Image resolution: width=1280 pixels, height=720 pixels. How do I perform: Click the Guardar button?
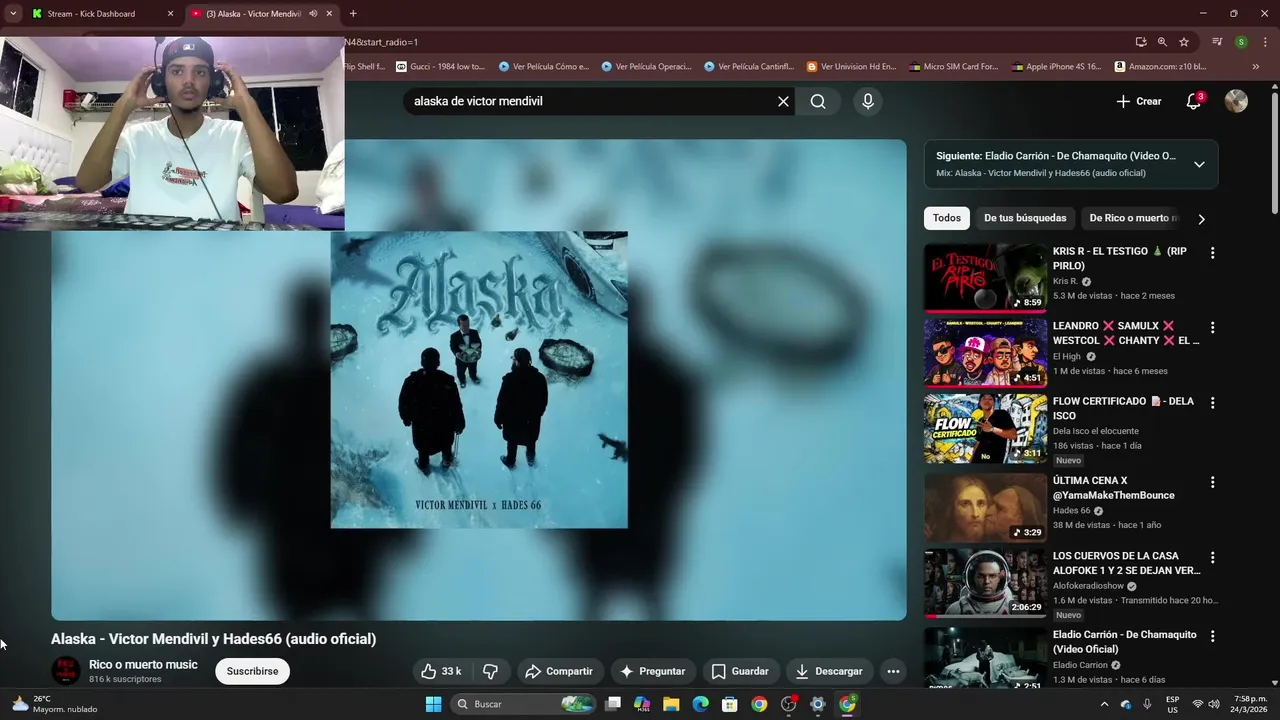coord(740,671)
